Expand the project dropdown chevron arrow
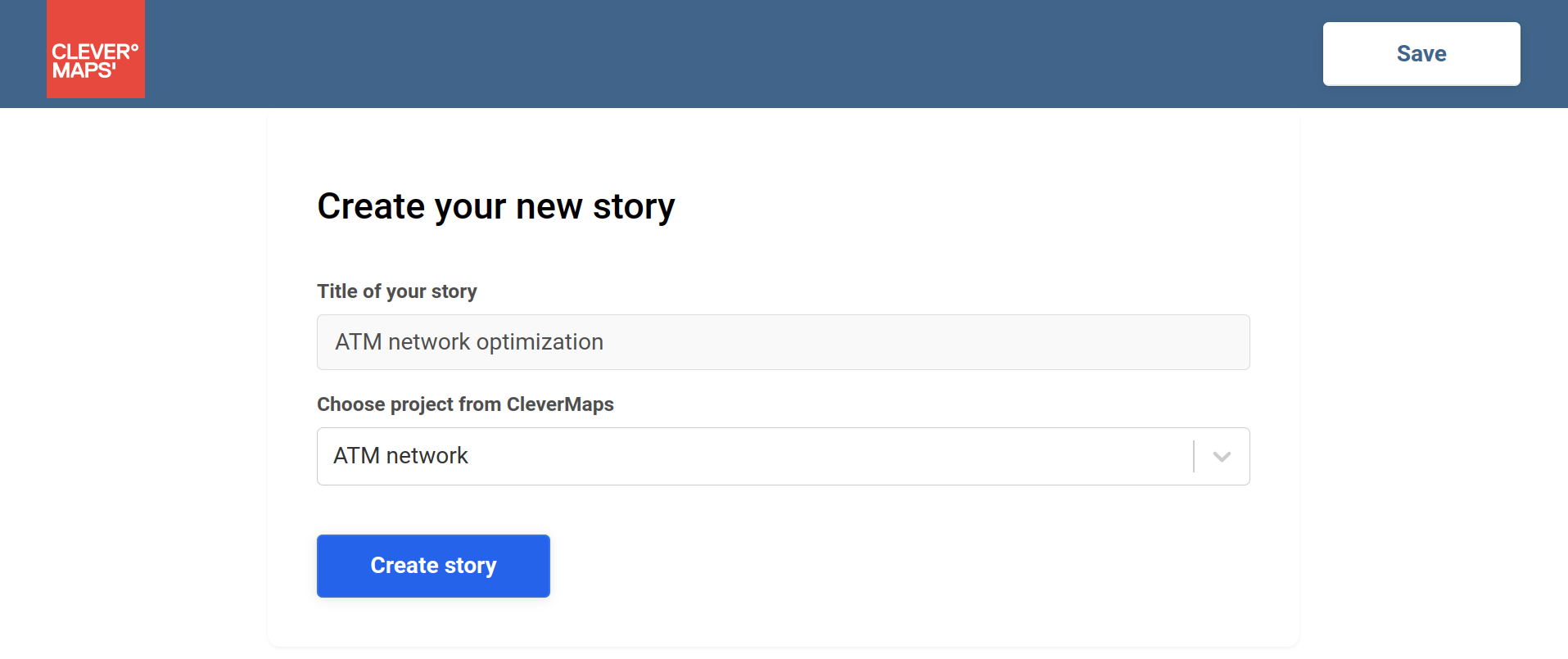 1222,457
